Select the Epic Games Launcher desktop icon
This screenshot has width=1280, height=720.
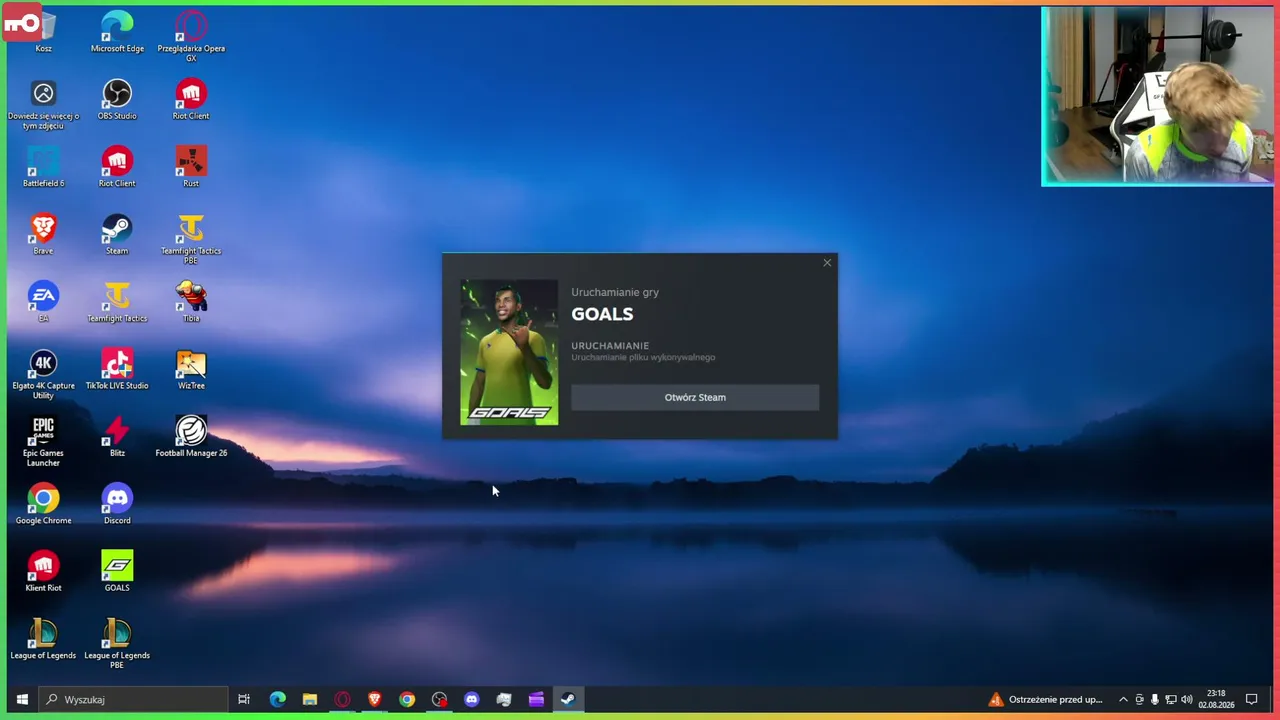(x=43, y=442)
